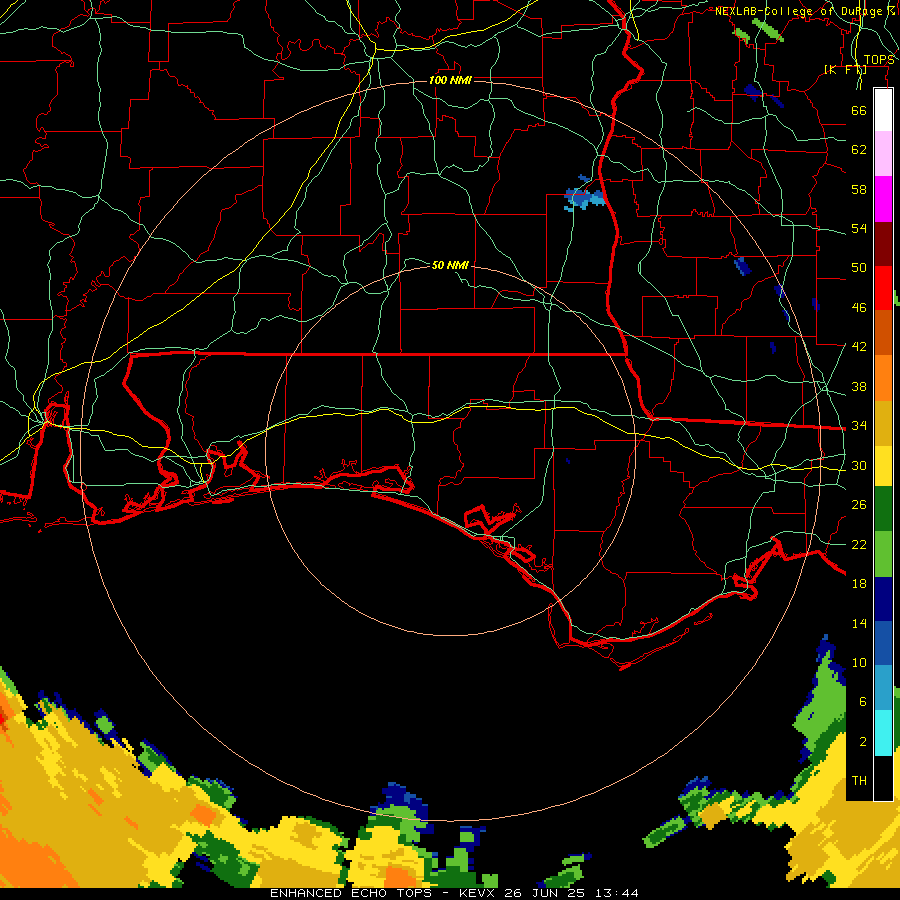The image size is (900, 900).
Task: Click the TH label on the legend scale
Action: tap(859, 781)
